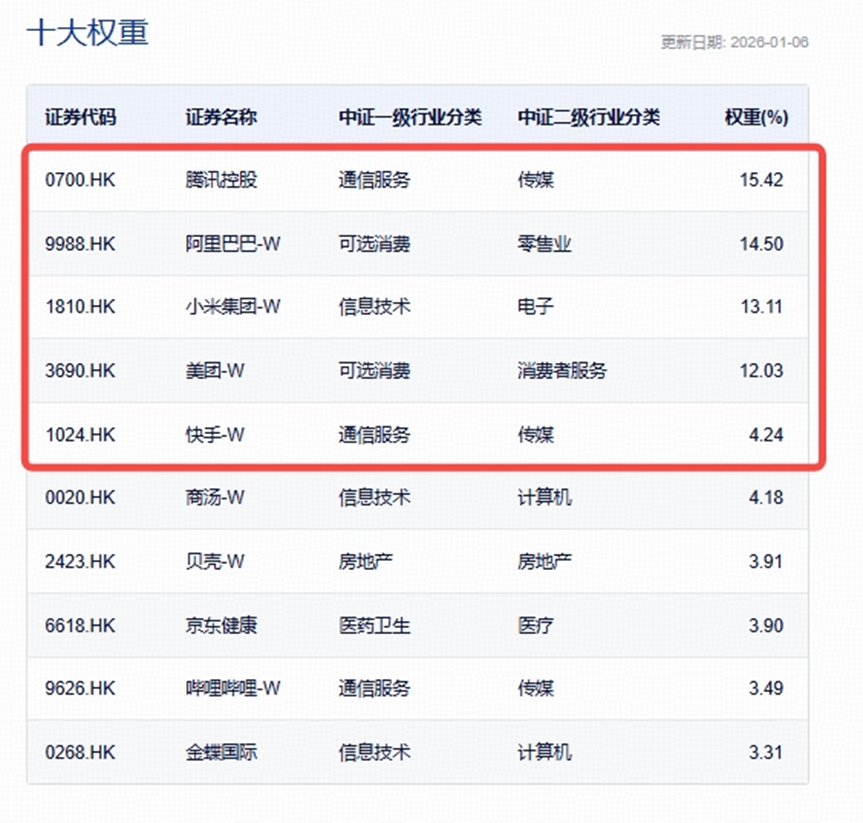Click the 15.42 weight value

762,180
